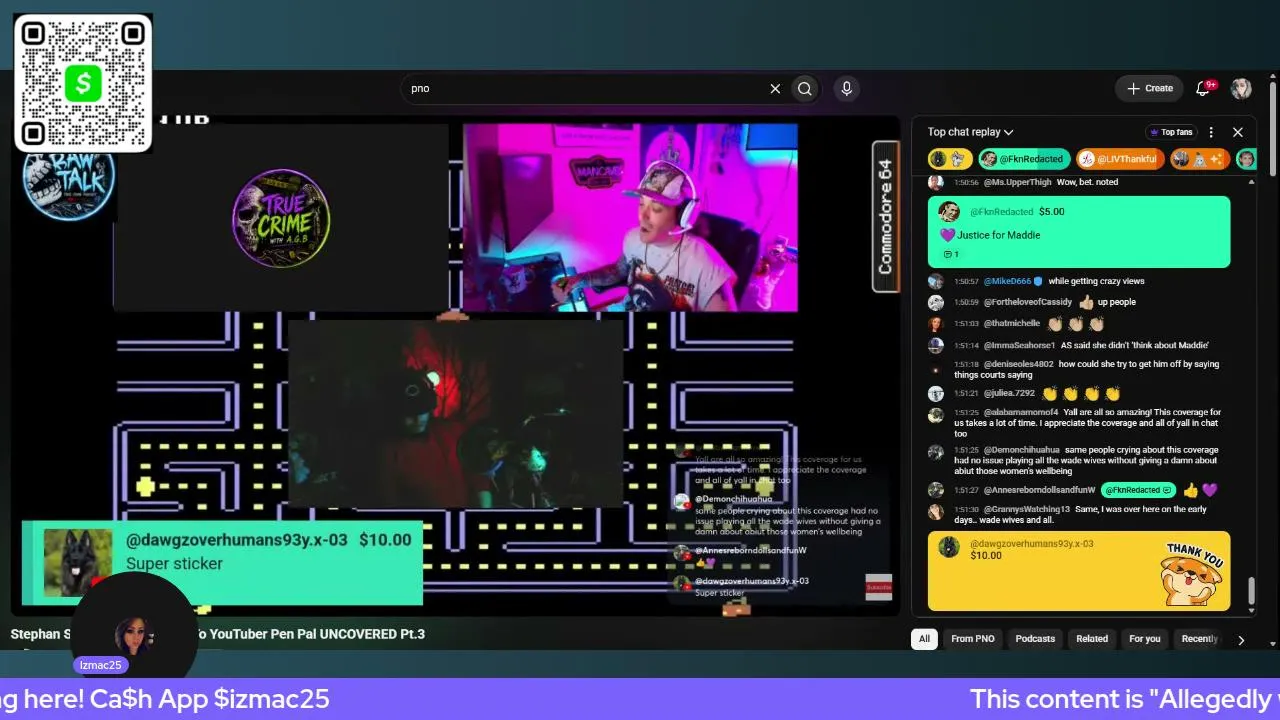Click @alabamamomof4's chat avatar
This screenshot has height=720, width=1280.
pyautogui.click(x=936, y=415)
